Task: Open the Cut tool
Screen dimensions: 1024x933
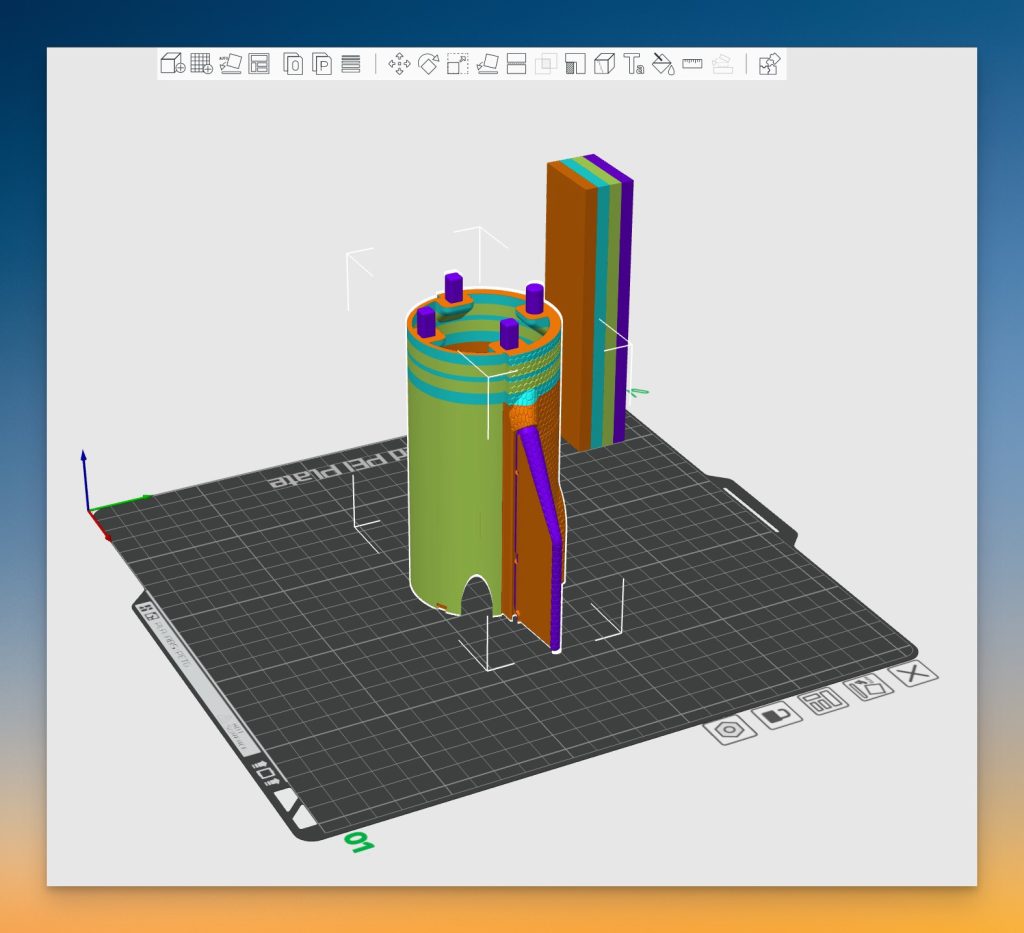Action: tap(516, 64)
